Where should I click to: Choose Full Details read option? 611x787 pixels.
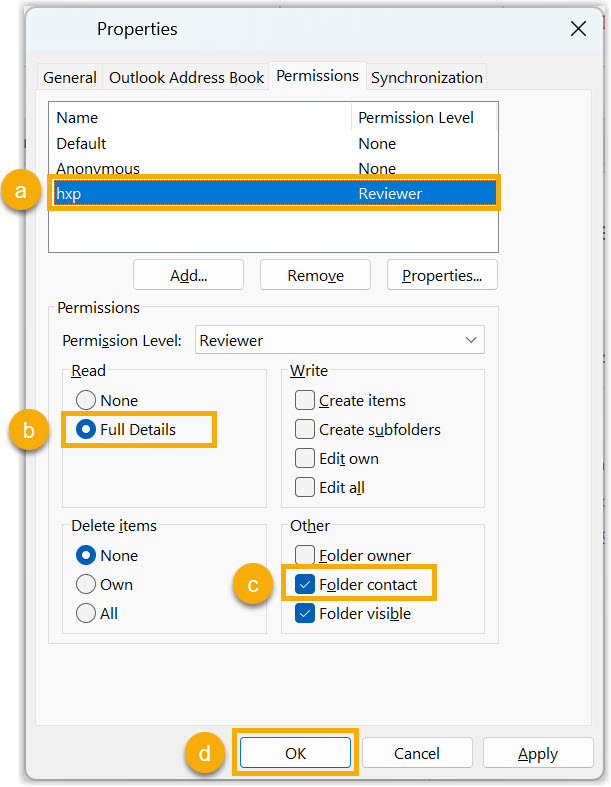click(87, 429)
